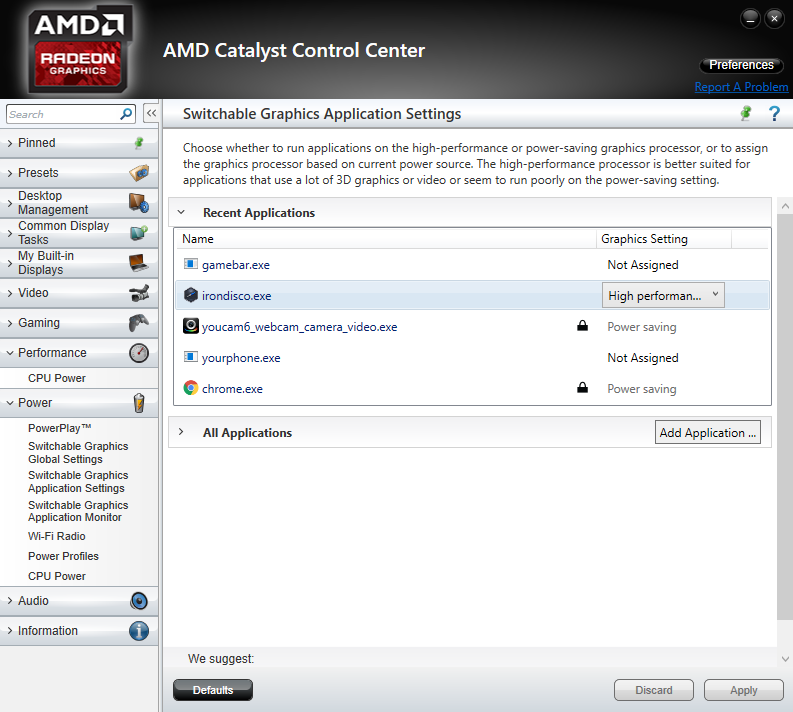Click the Preferences button
Image resolution: width=793 pixels, height=712 pixels.
coord(741,65)
